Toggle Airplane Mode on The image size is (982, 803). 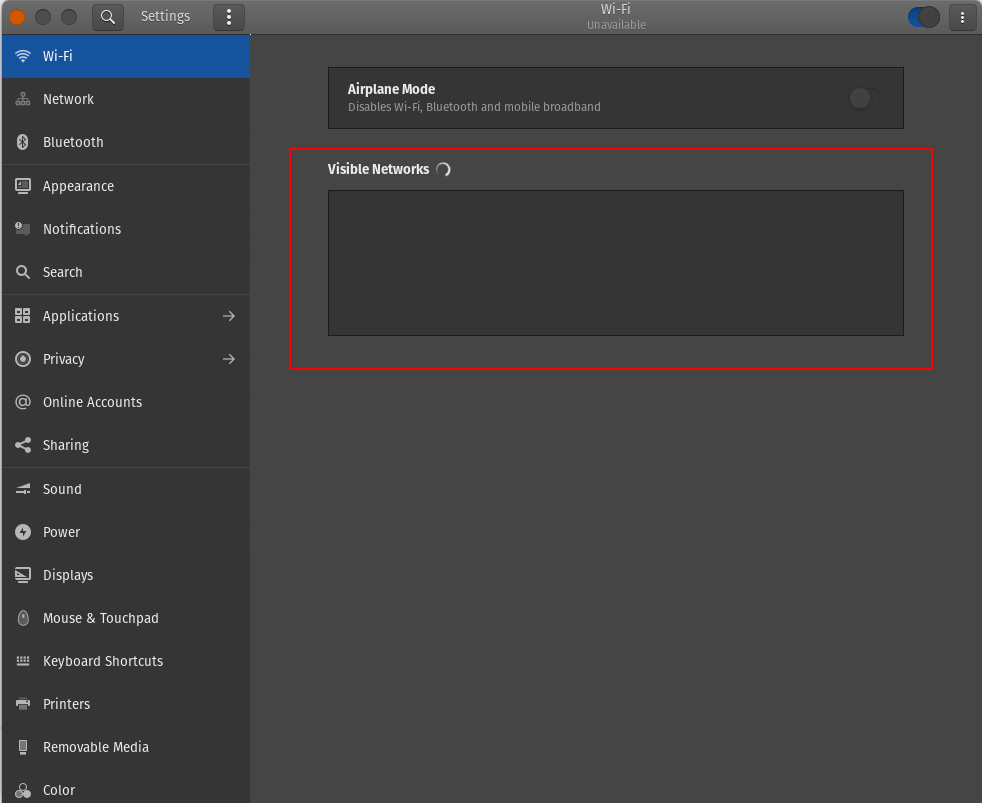[861, 98]
